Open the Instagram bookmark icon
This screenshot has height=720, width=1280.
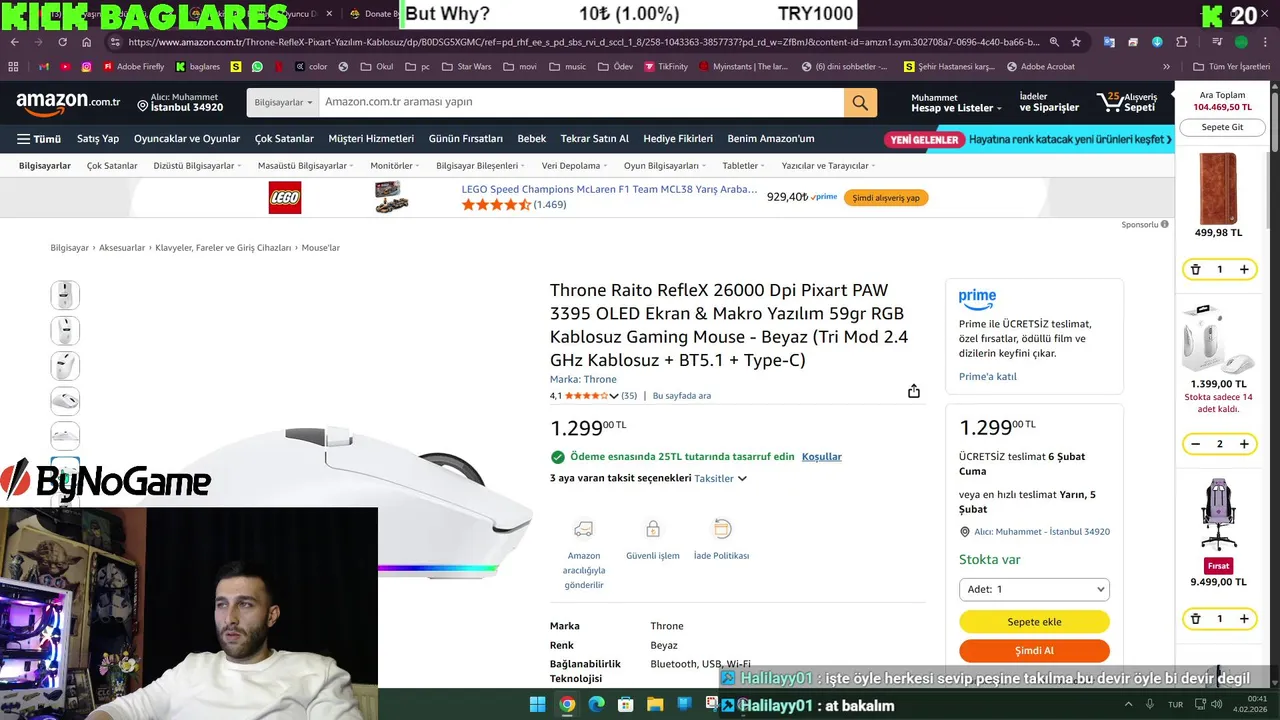[87, 67]
